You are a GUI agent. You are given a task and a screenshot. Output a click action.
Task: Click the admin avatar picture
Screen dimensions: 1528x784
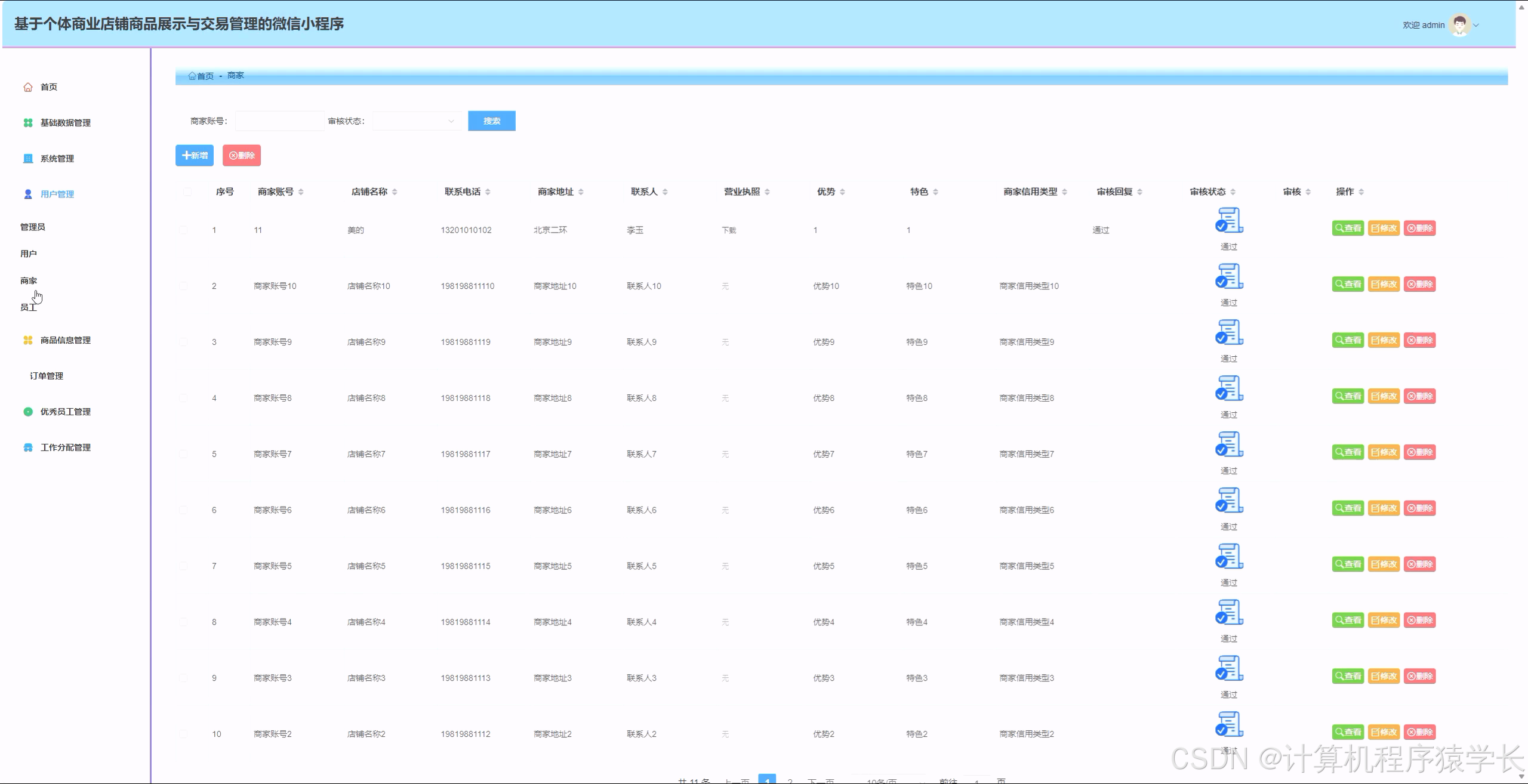[x=1460, y=25]
